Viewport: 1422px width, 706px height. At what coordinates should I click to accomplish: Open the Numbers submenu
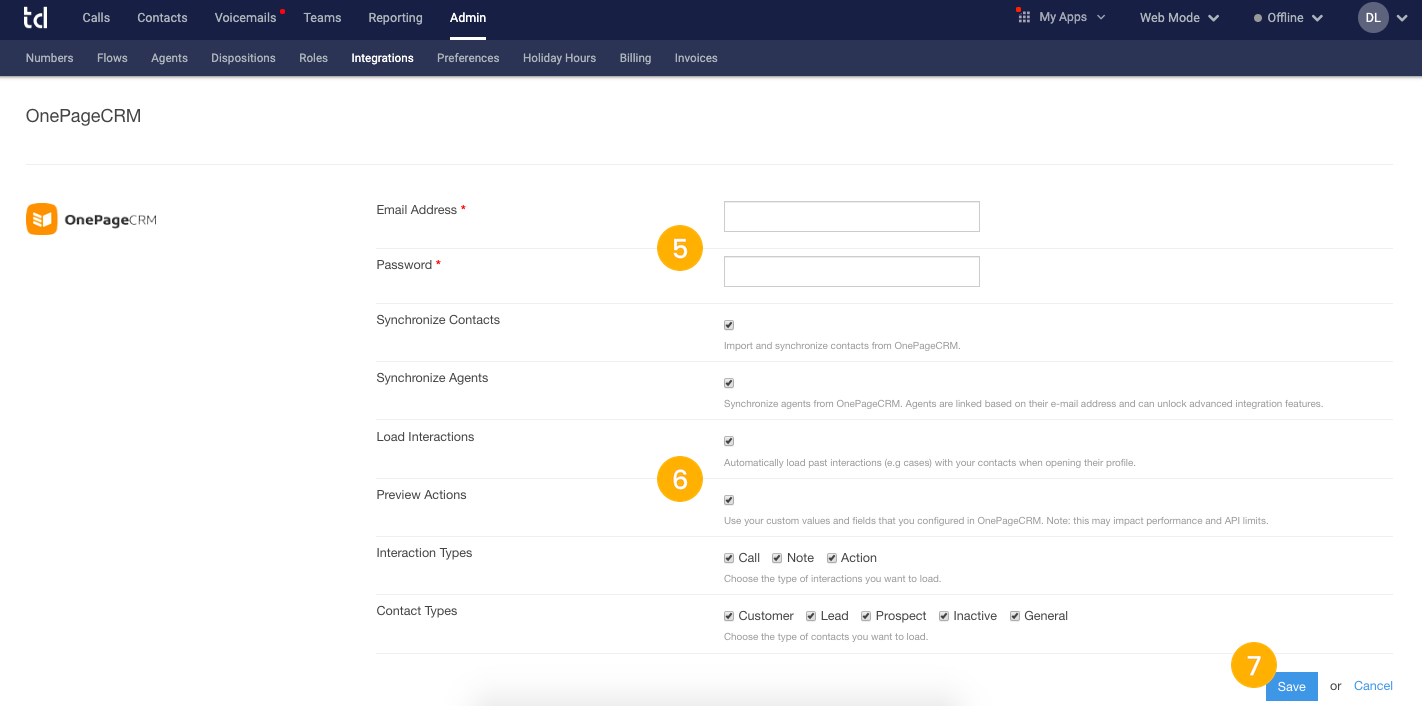[49, 58]
